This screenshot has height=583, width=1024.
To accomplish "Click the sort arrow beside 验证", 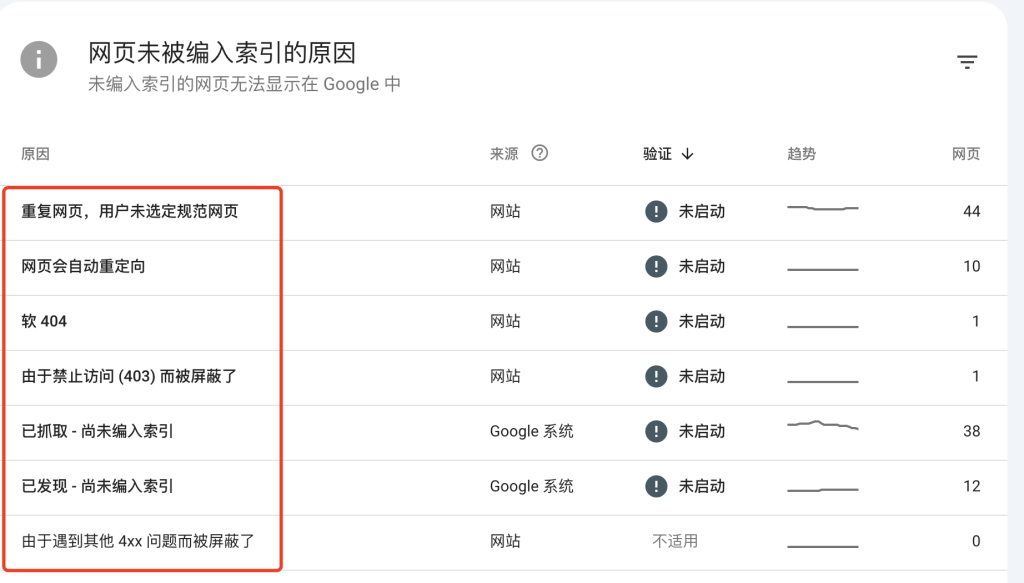I will pyautogui.click(x=687, y=154).
